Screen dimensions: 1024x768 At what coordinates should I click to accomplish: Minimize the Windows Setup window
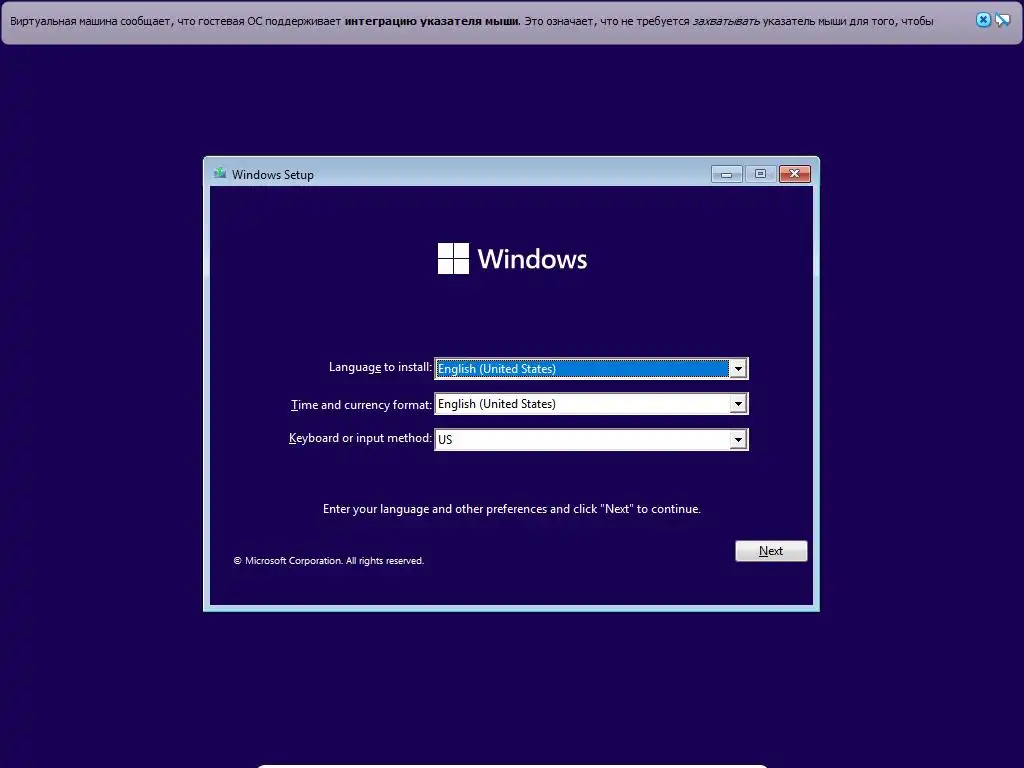pyautogui.click(x=726, y=174)
